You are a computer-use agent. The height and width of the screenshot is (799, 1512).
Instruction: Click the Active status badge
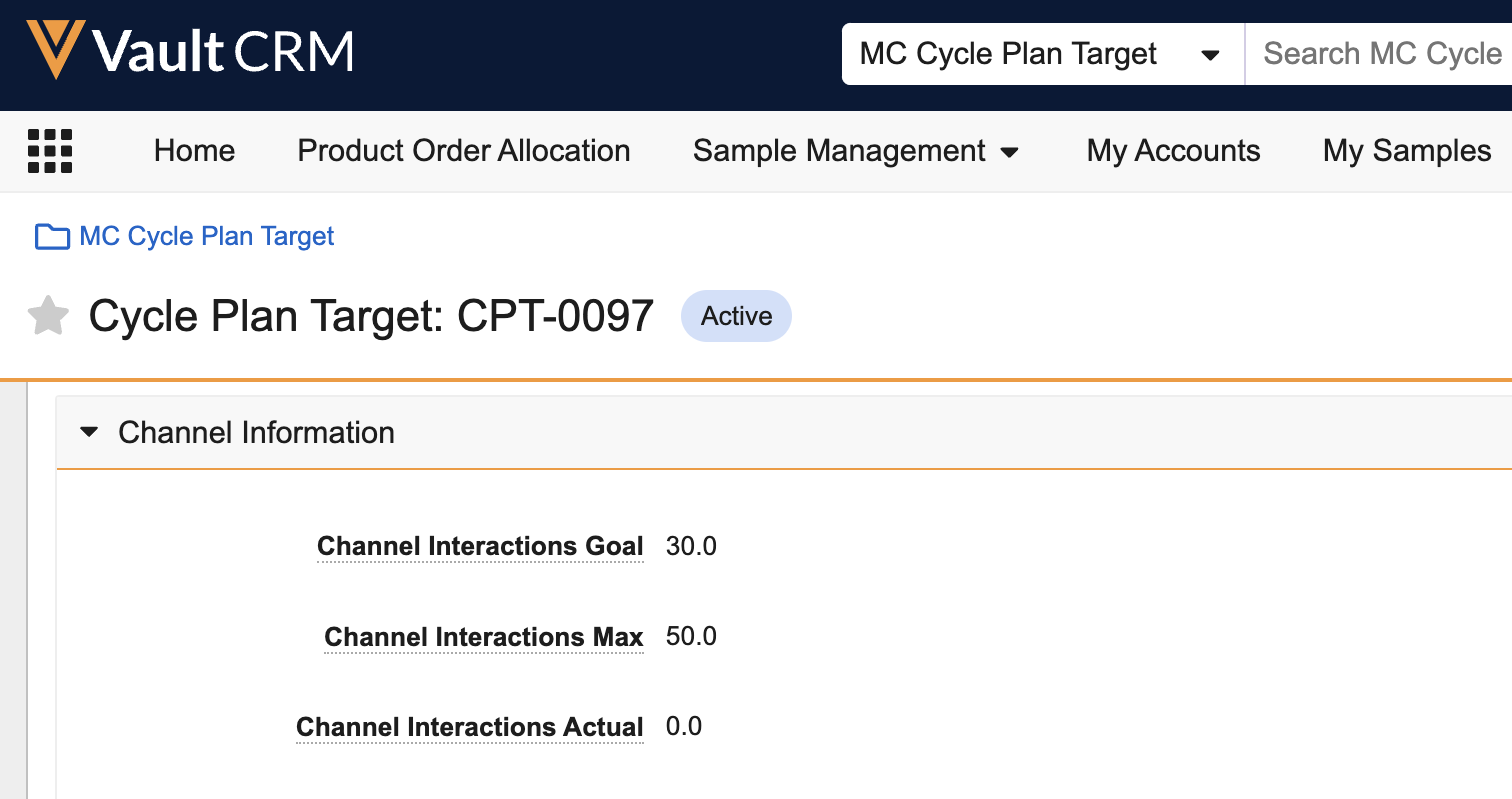[736, 317]
